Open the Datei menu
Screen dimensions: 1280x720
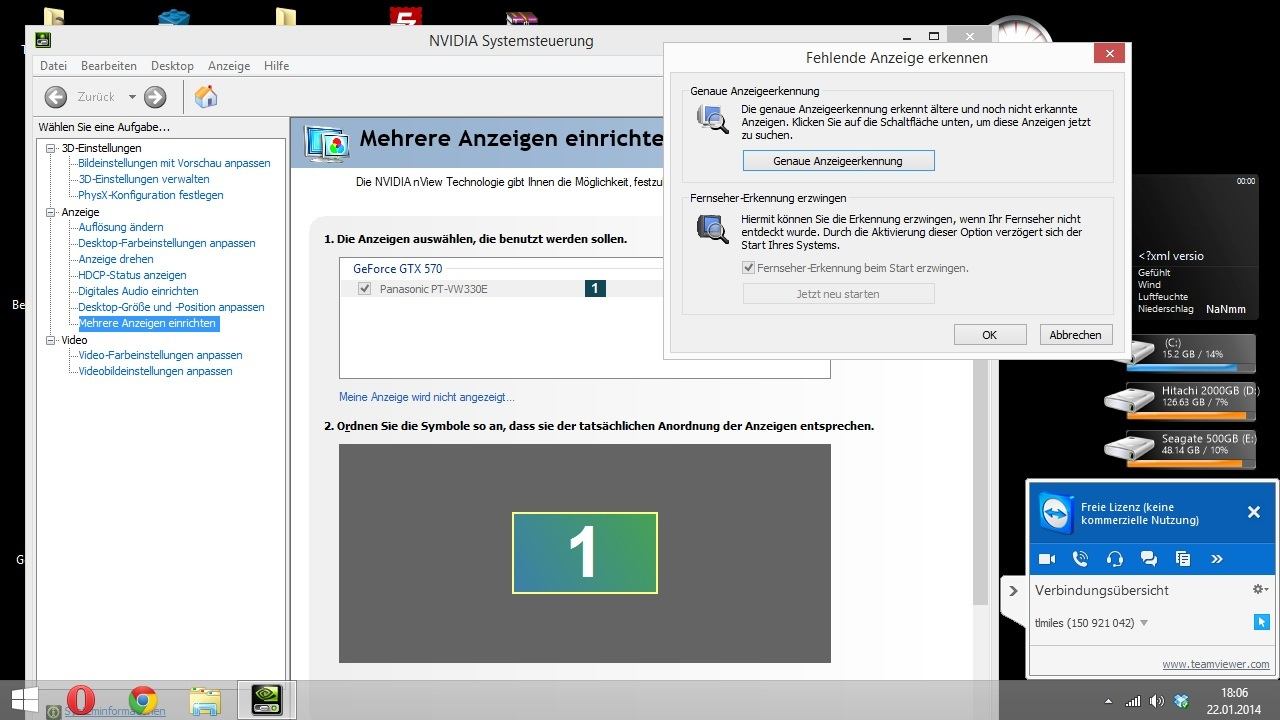(53, 66)
